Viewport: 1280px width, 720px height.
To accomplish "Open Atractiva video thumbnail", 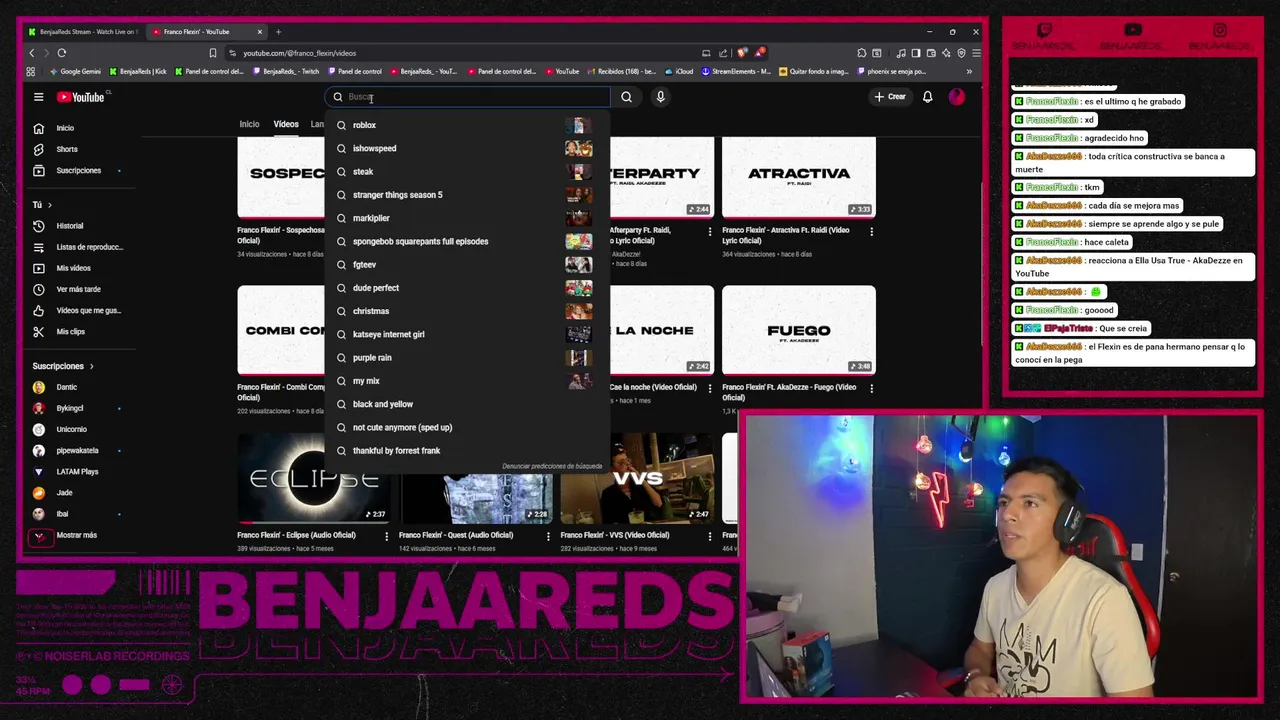I will click(798, 177).
